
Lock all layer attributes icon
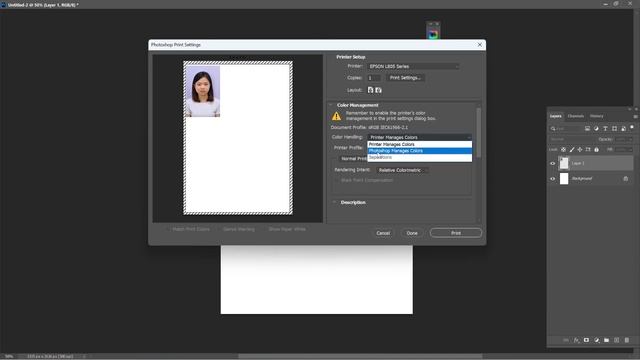click(596, 150)
